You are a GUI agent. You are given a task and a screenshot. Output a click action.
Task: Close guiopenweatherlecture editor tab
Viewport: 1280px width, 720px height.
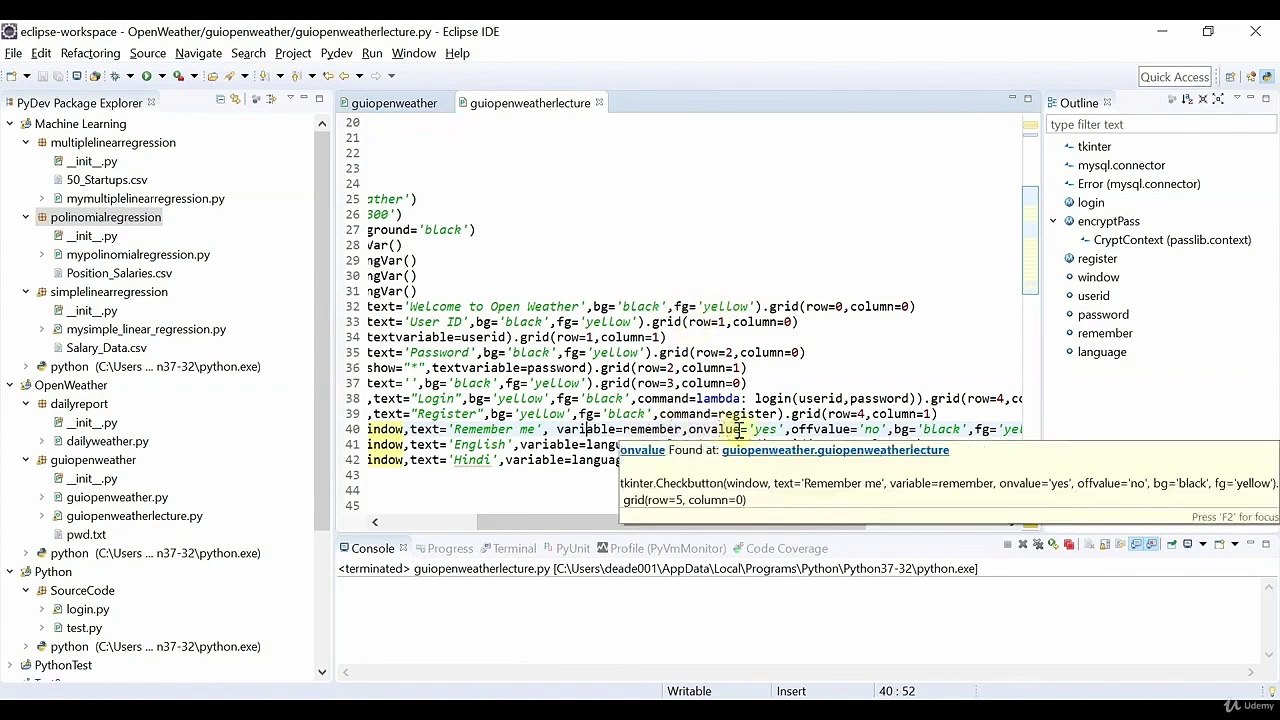click(599, 102)
